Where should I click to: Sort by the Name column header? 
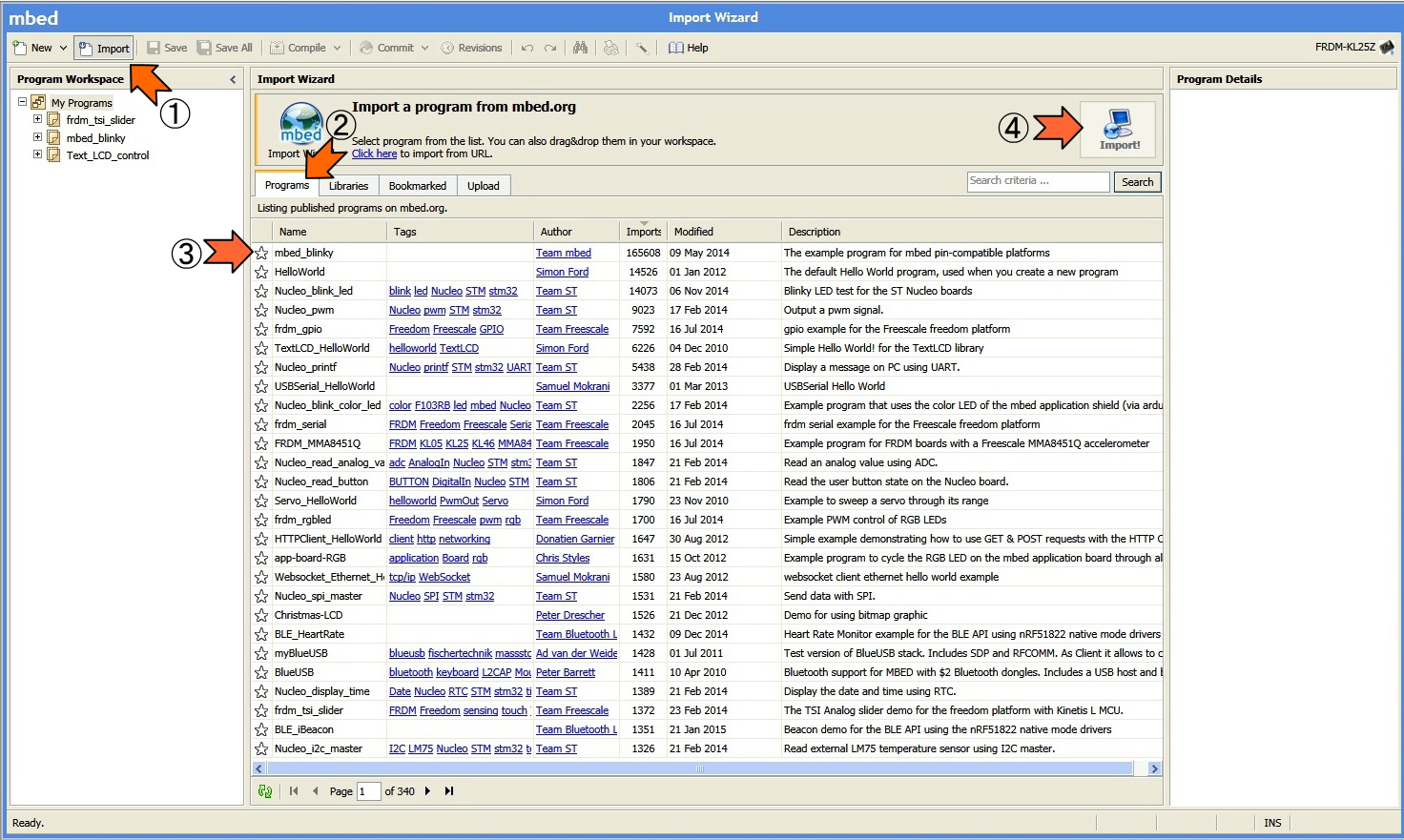pos(330,232)
